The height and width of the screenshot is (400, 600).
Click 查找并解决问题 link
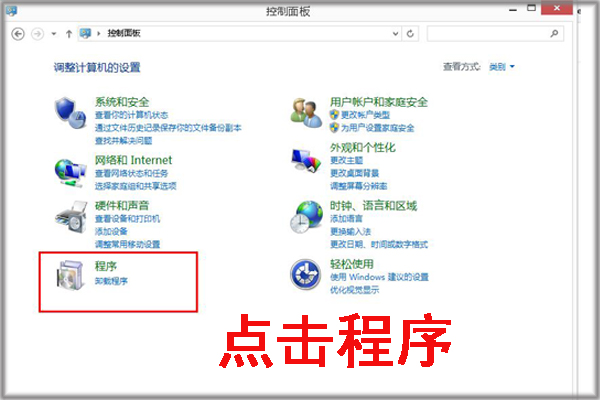pyautogui.click(x=123, y=141)
